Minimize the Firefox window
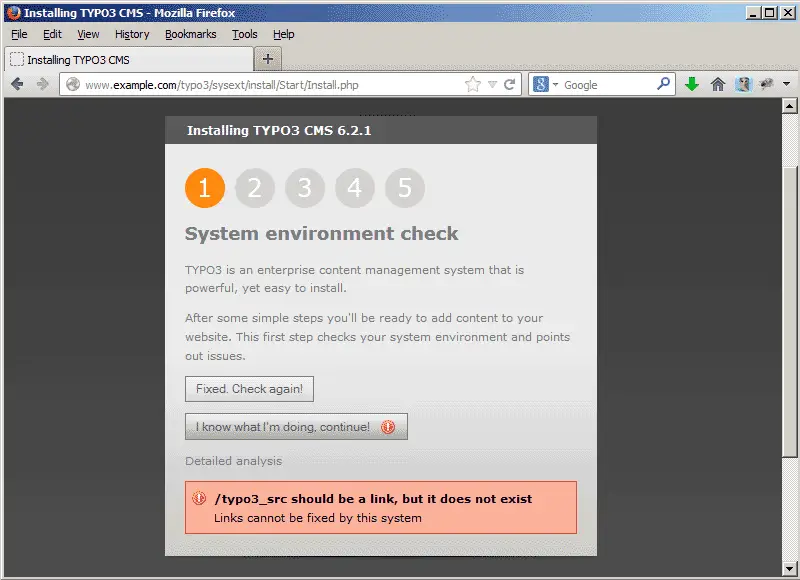 (753, 13)
